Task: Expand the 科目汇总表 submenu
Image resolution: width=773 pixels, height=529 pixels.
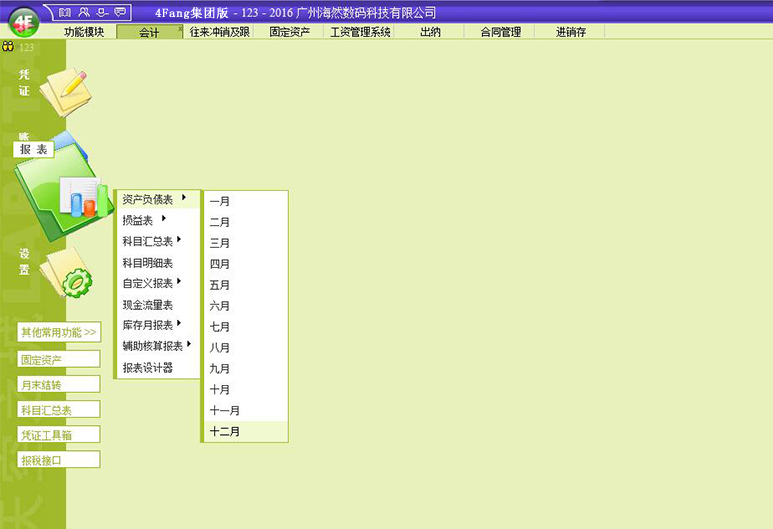Action: 150,241
